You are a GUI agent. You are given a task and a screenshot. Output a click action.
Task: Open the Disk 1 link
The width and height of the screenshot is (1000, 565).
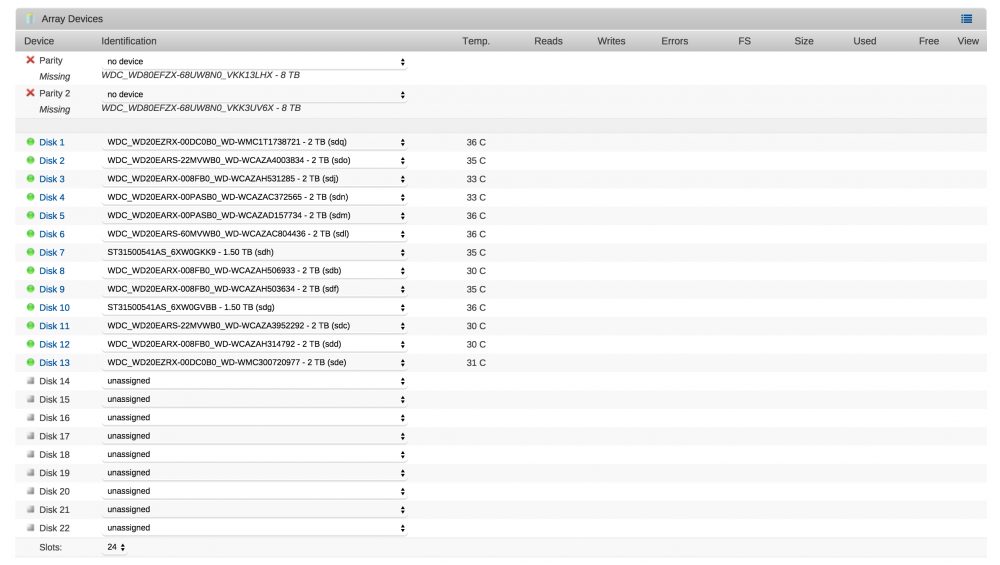[x=52, y=142]
